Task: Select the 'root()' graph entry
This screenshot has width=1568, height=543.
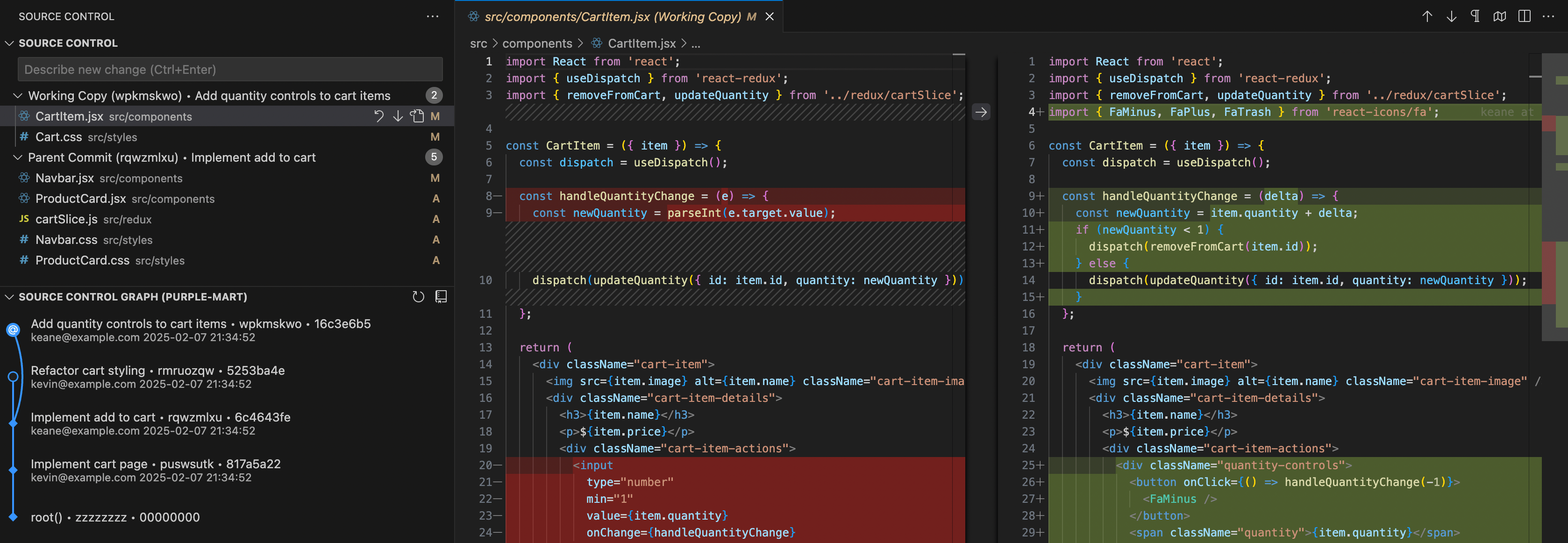Action: [227, 517]
